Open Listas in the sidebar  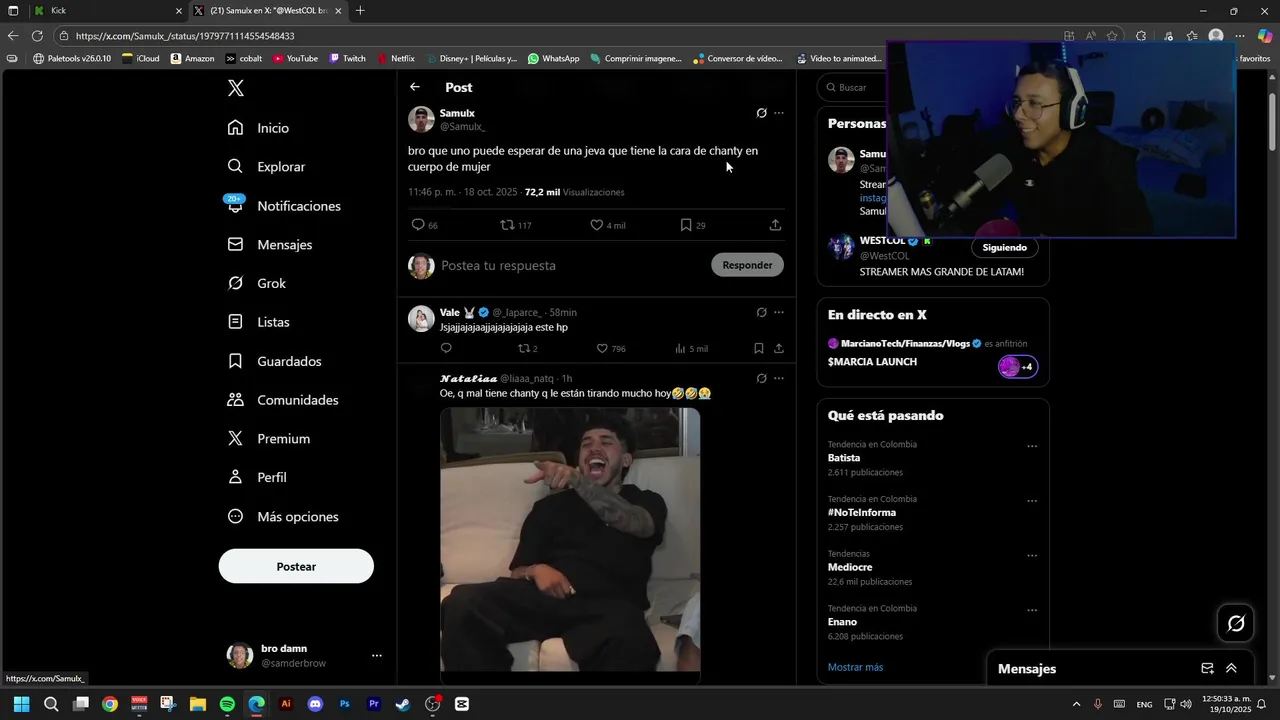coord(259,322)
